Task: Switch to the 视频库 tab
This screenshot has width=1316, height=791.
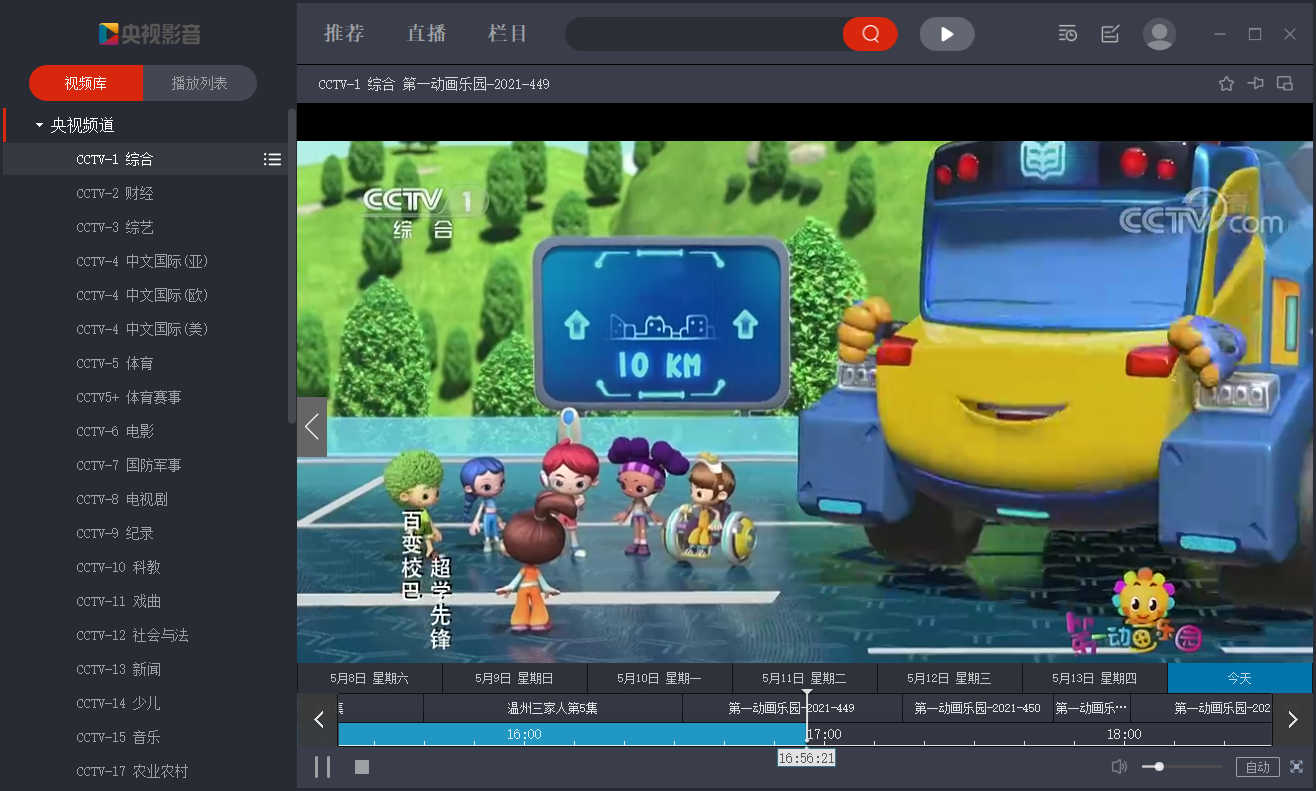Action: (x=86, y=84)
